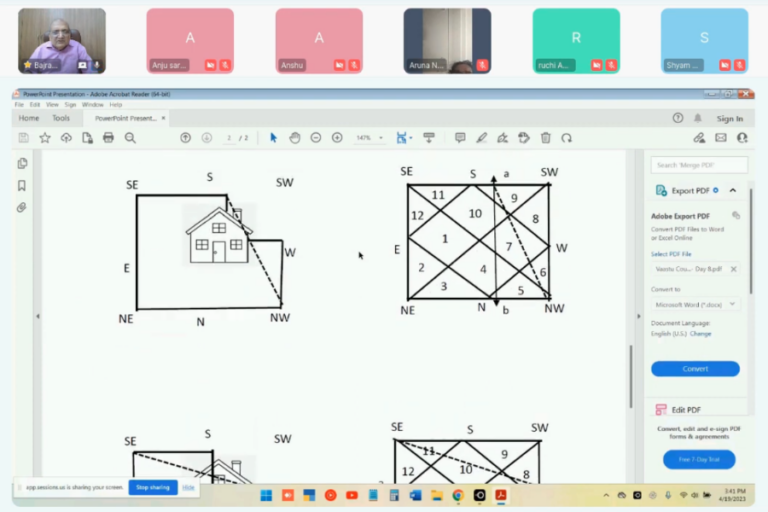Click the Stop sharing button
The image size is (768, 512).
(x=153, y=487)
